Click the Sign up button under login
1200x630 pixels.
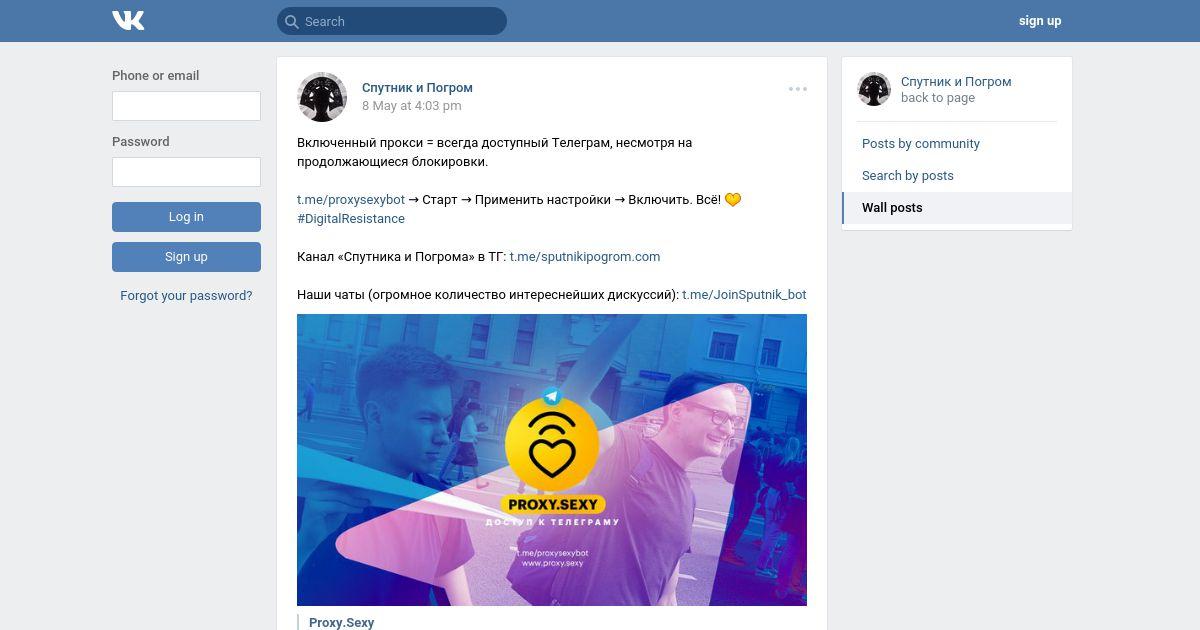(x=186, y=257)
